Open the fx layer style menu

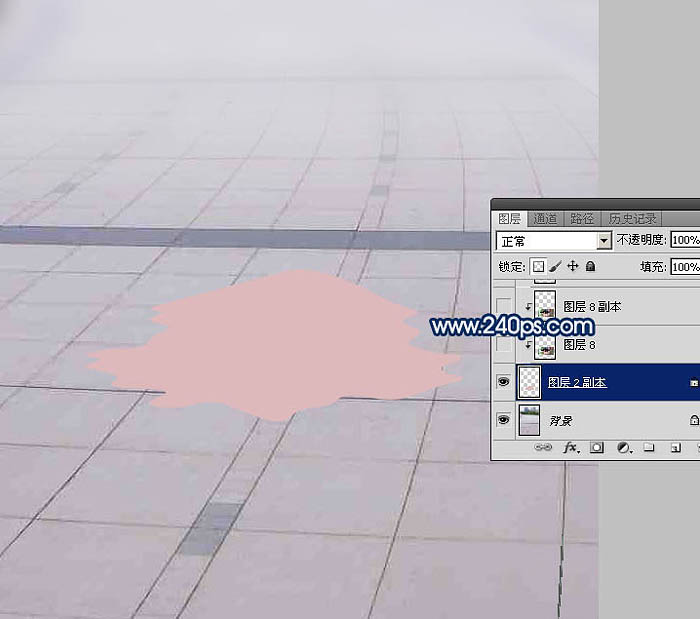(x=571, y=447)
